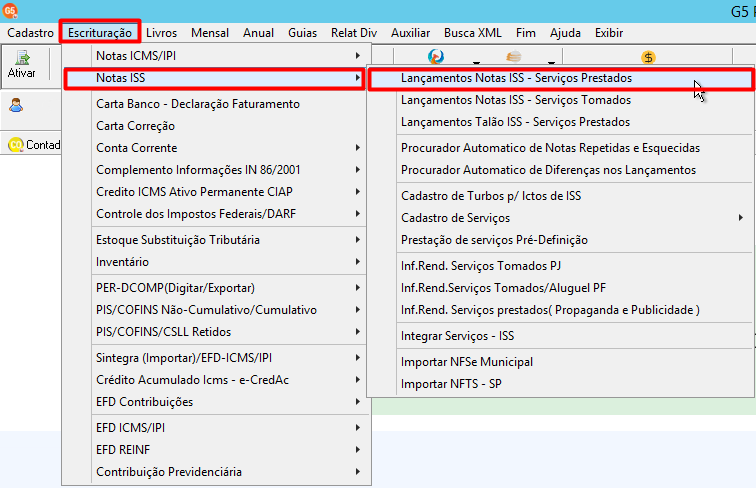Image resolution: width=756 pixels, height=488 pixels.
Task: Open PIS/COFINS/CSLL Retidos submenu
Action: 216,332
